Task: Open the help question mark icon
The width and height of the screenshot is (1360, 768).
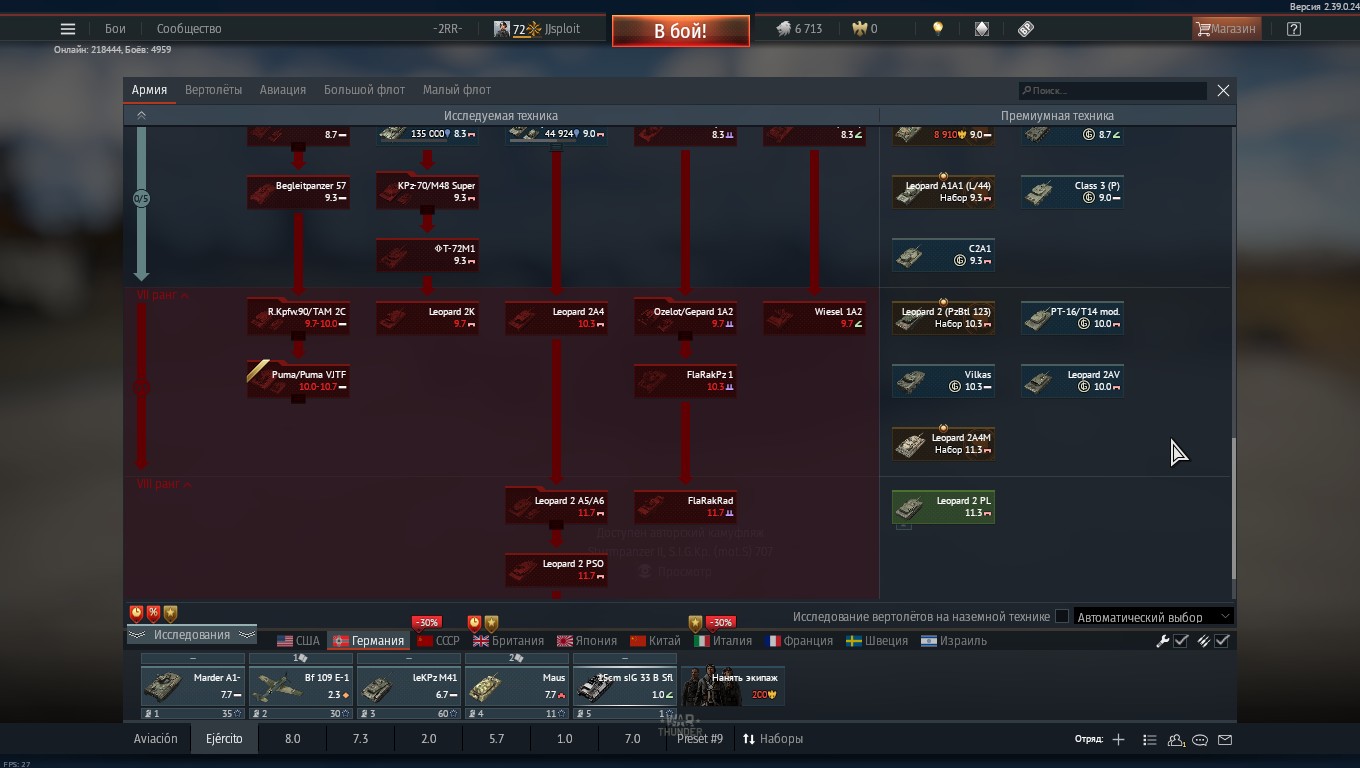Action: click(1294, 29)
